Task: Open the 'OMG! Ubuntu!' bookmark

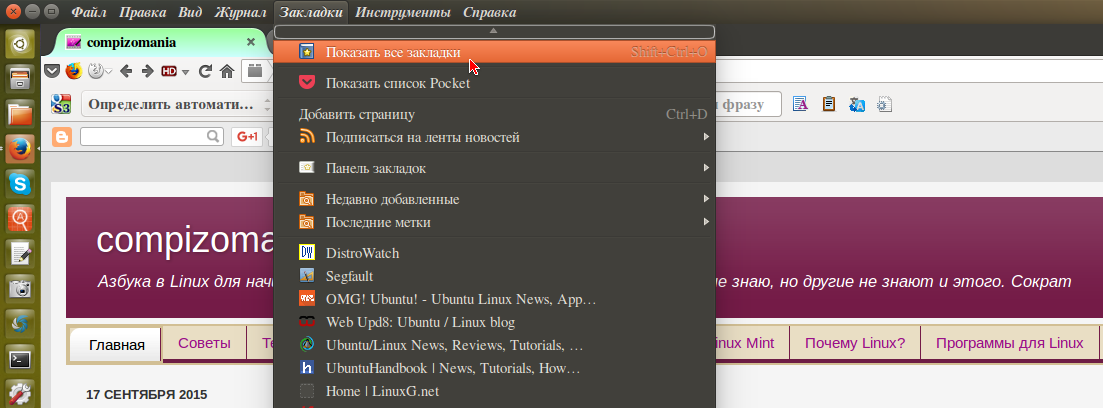Action: 495,299
